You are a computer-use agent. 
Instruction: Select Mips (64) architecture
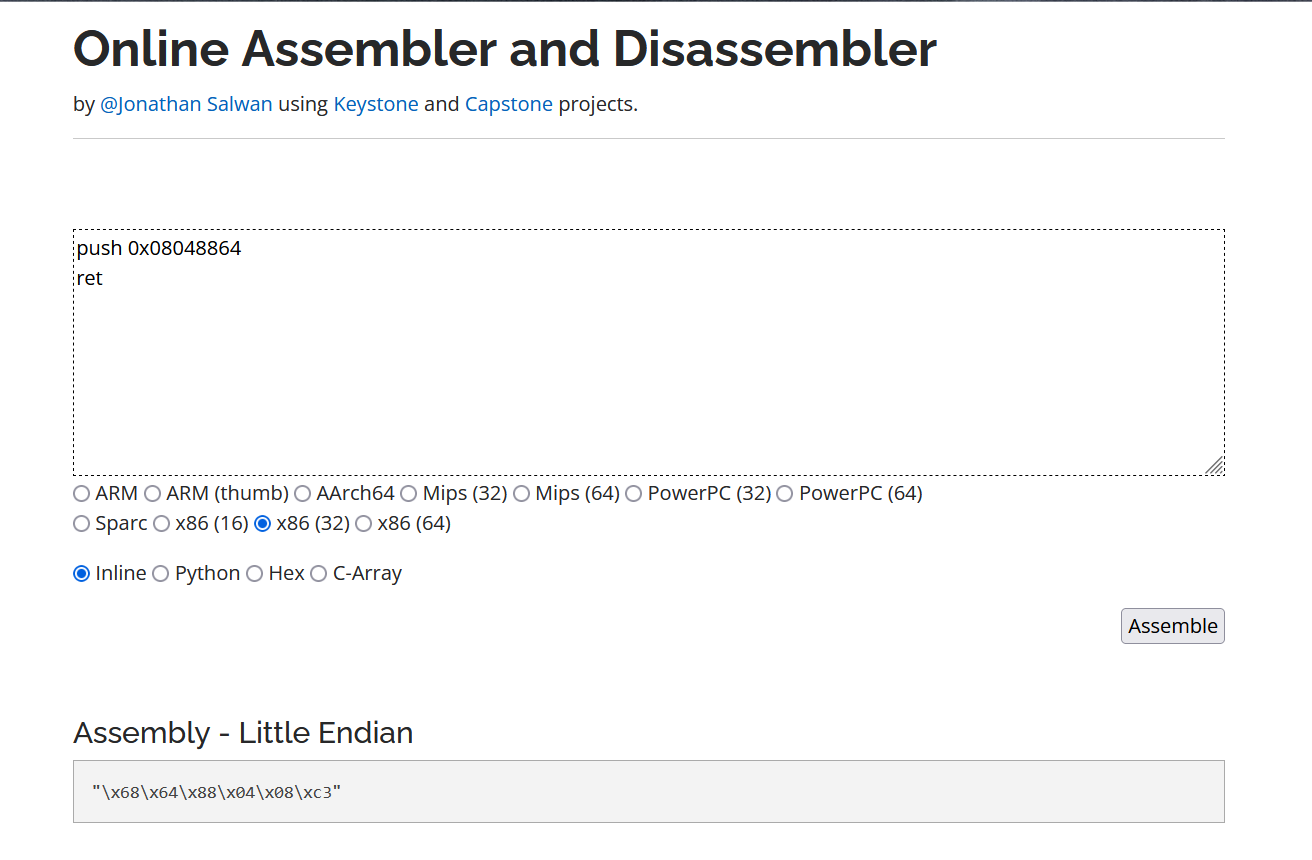pos(521,494)
